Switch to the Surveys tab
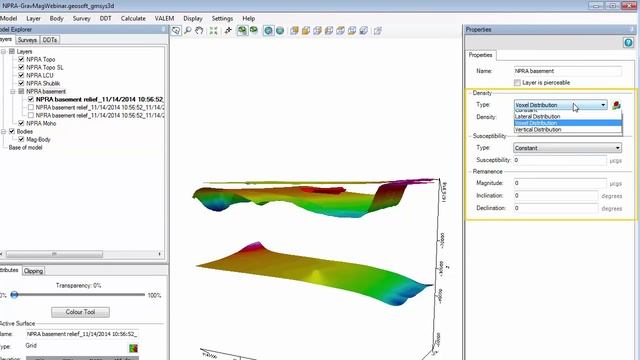 click(x=27, y=40)
